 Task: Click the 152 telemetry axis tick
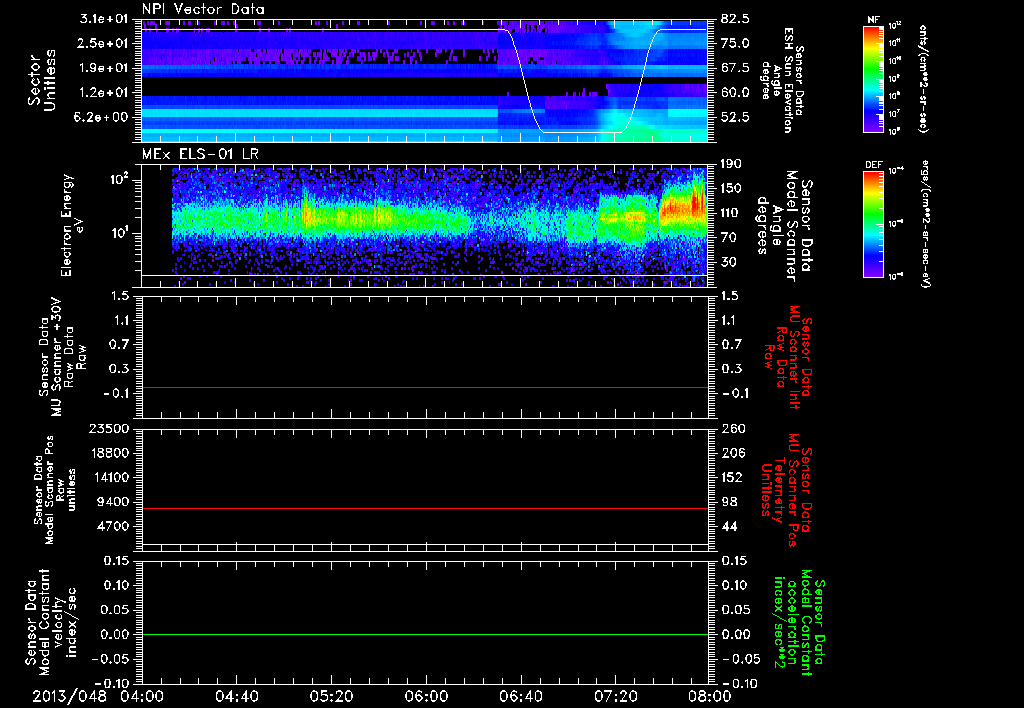point(731,477)
